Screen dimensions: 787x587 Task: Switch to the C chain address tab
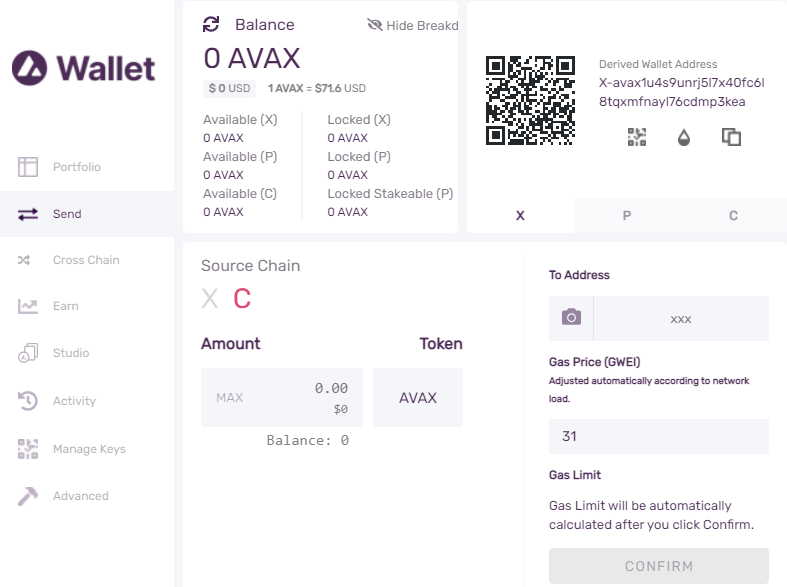pyautogui.click(x=733, y=216)
